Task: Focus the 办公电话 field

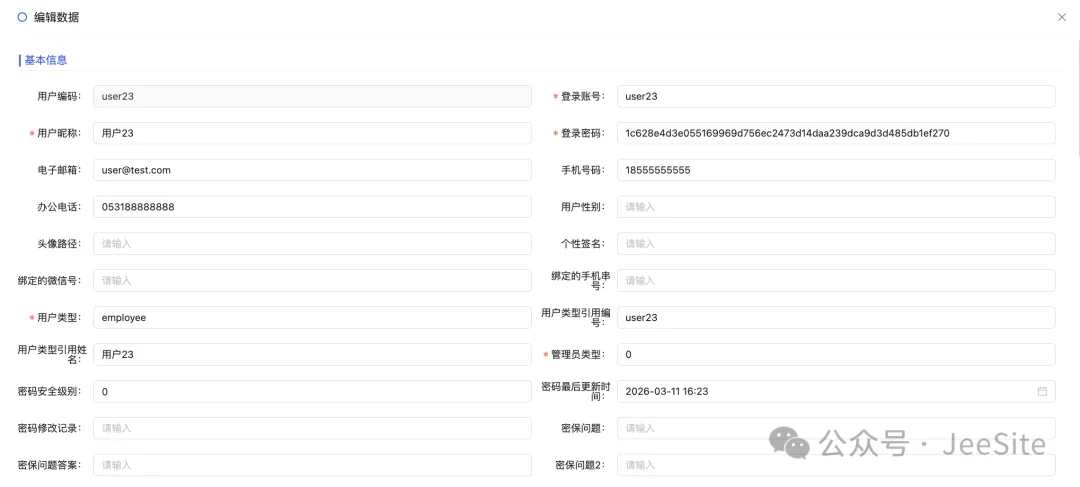Action: [312, 207]
